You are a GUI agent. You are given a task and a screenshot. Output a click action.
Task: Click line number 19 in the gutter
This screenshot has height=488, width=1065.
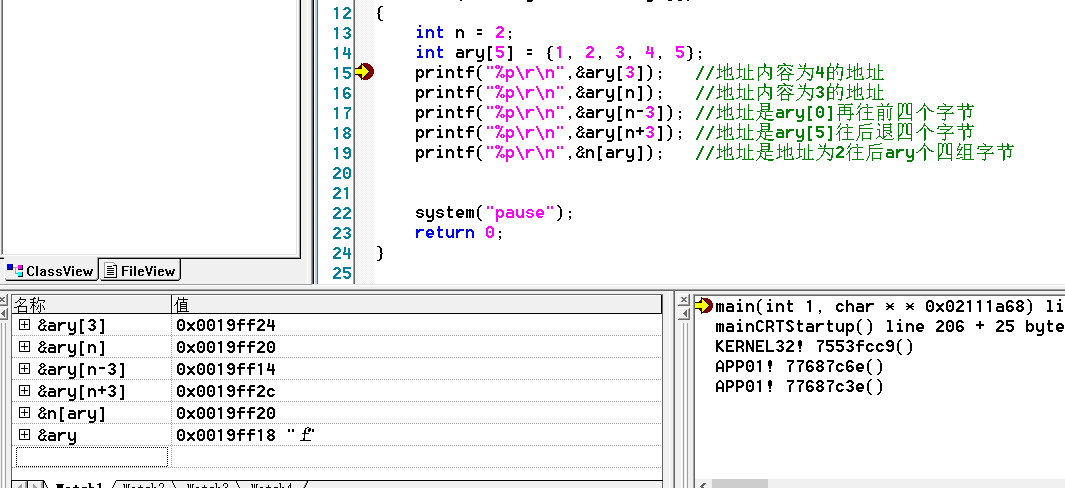(x=343, y=152)
